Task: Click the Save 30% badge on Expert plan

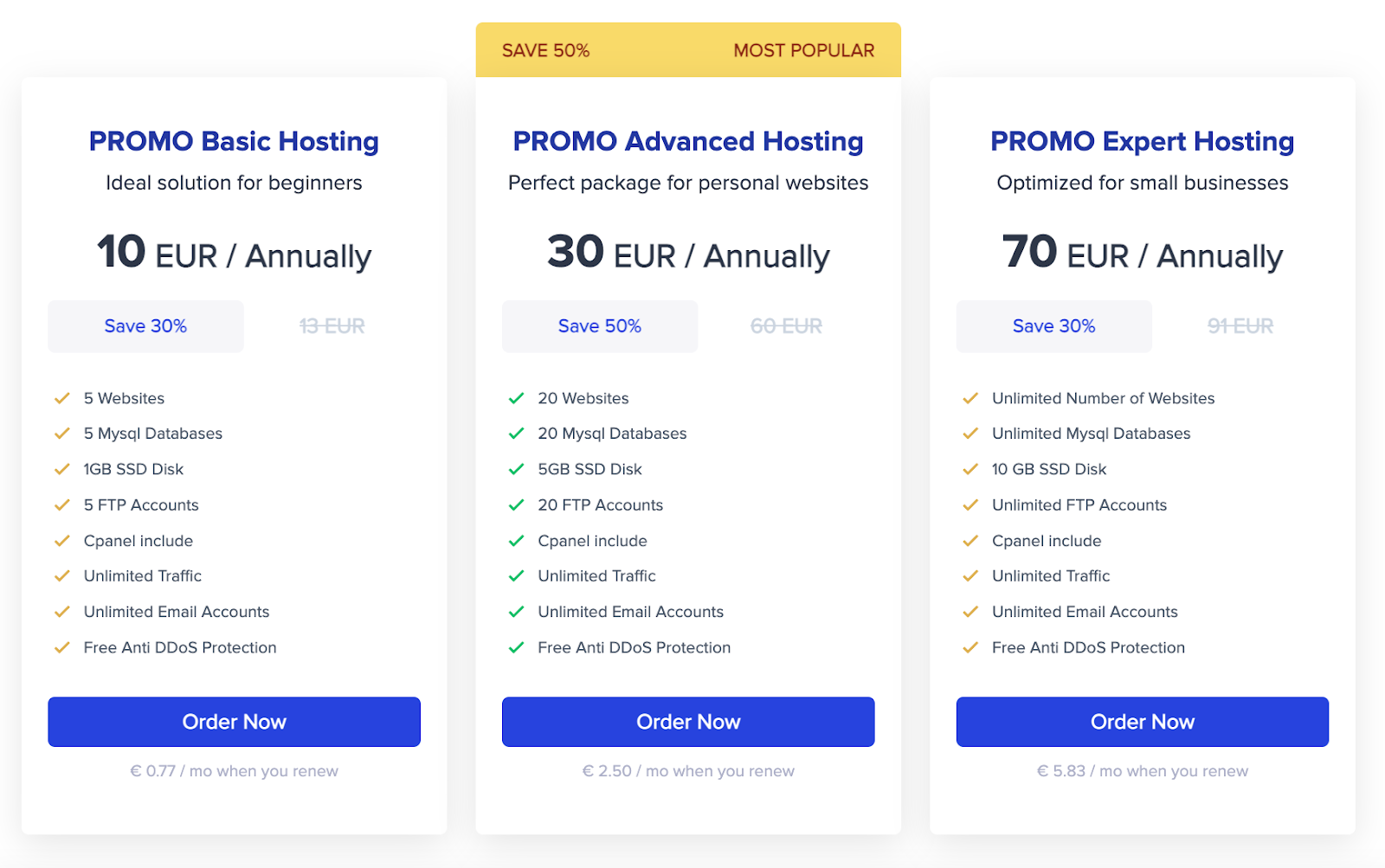Action: click(x=1053, y=326)
